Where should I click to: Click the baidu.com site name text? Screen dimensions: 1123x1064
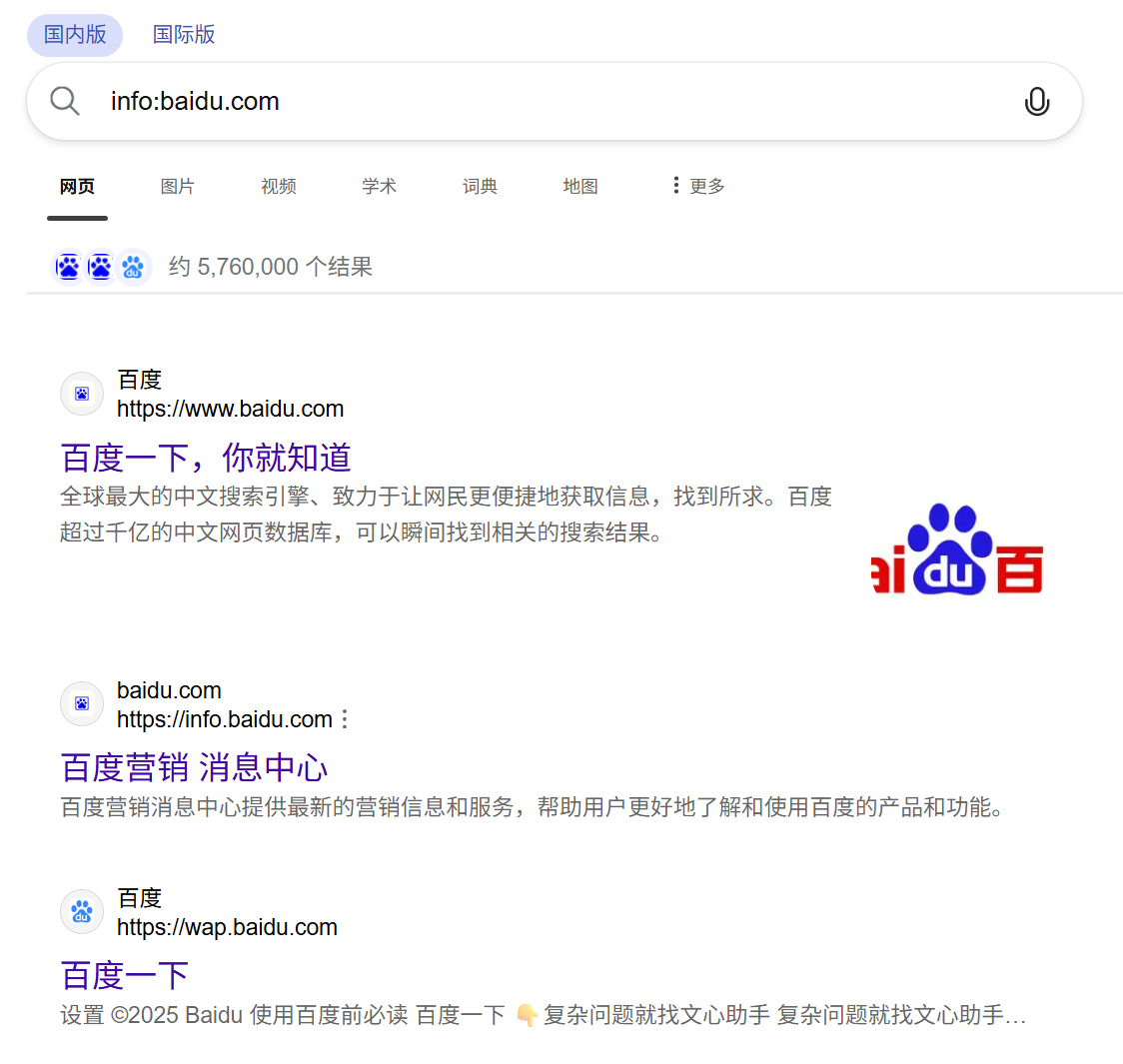(x=169, y=690)
